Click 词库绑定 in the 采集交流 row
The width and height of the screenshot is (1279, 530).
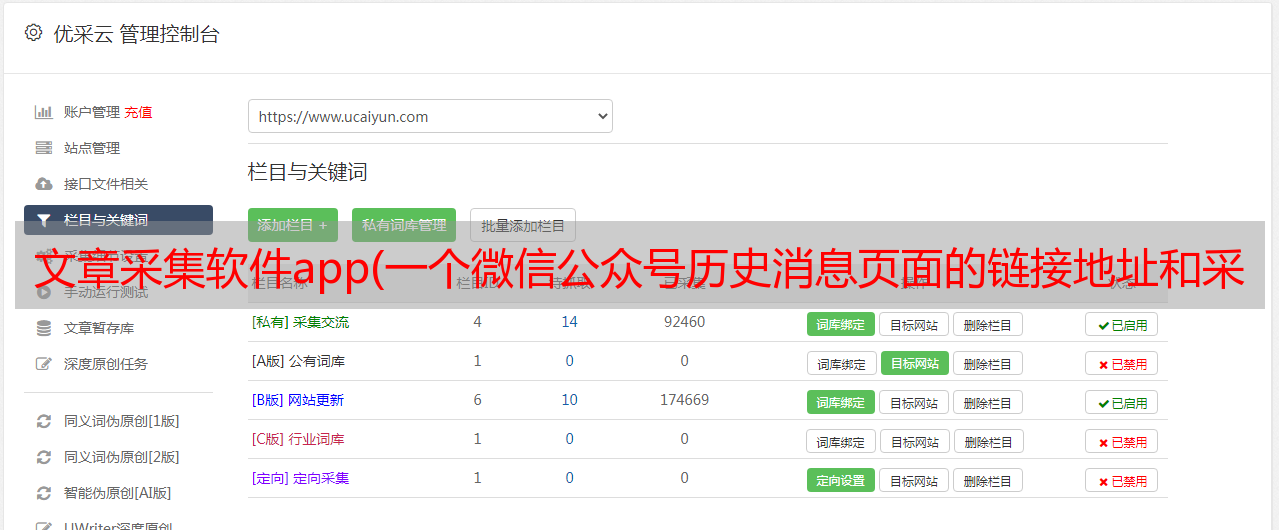coord(841,324)
